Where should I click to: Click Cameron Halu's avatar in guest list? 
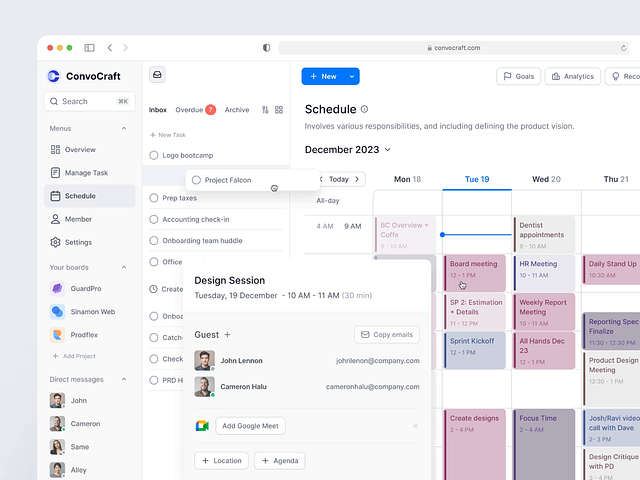(x=204, y=387)
